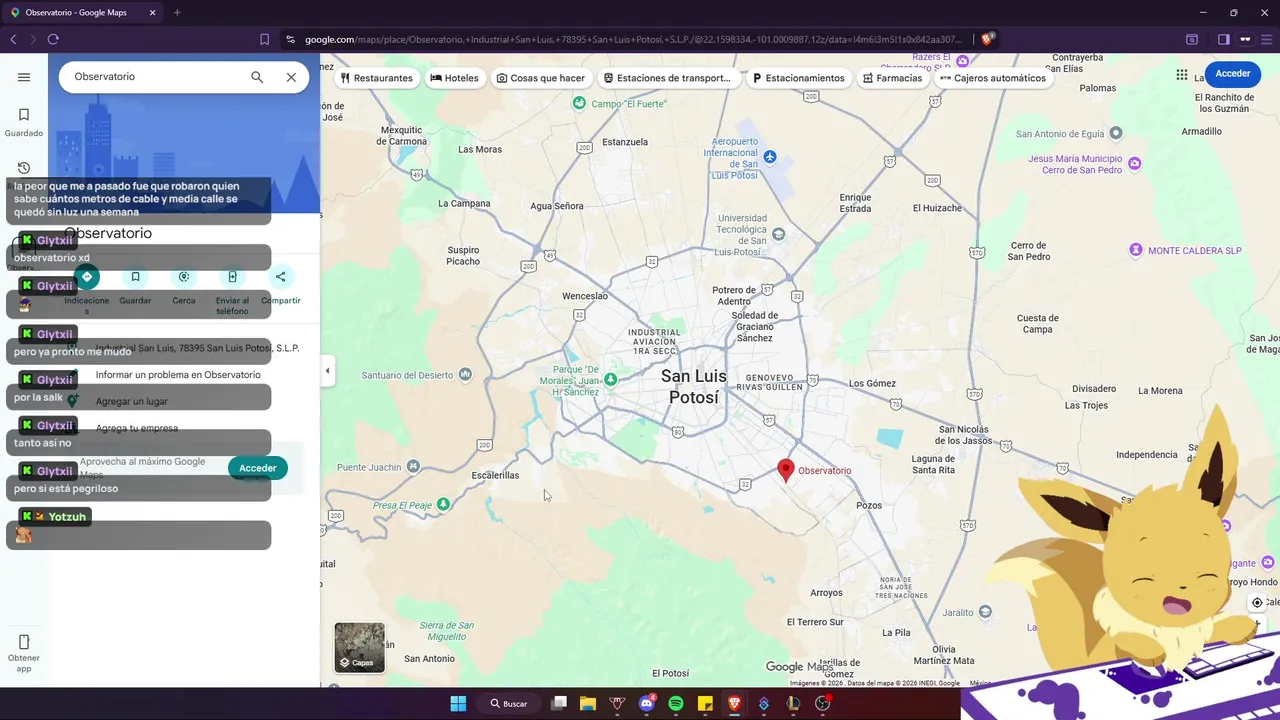Image resolution: width=1280 pixels, height=720 pixels.
Task: Select the Hoteles filter chip
Action: [x=454, y=78]
